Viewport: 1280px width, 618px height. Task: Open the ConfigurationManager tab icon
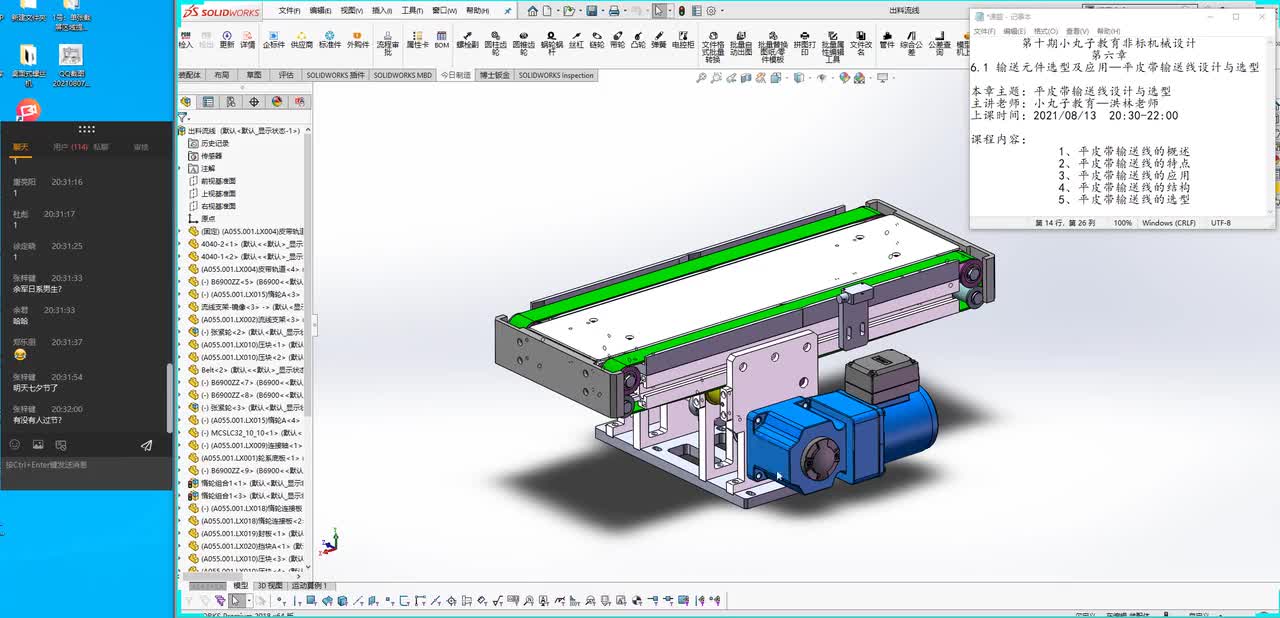coord(231,102)
